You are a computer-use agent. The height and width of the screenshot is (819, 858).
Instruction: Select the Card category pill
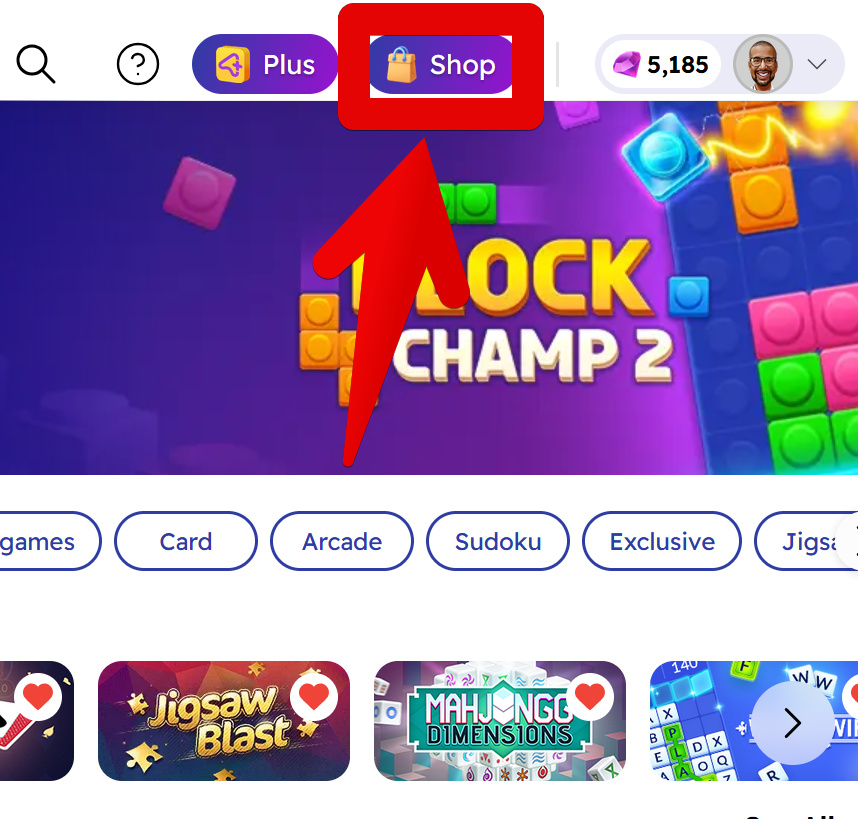185,542
